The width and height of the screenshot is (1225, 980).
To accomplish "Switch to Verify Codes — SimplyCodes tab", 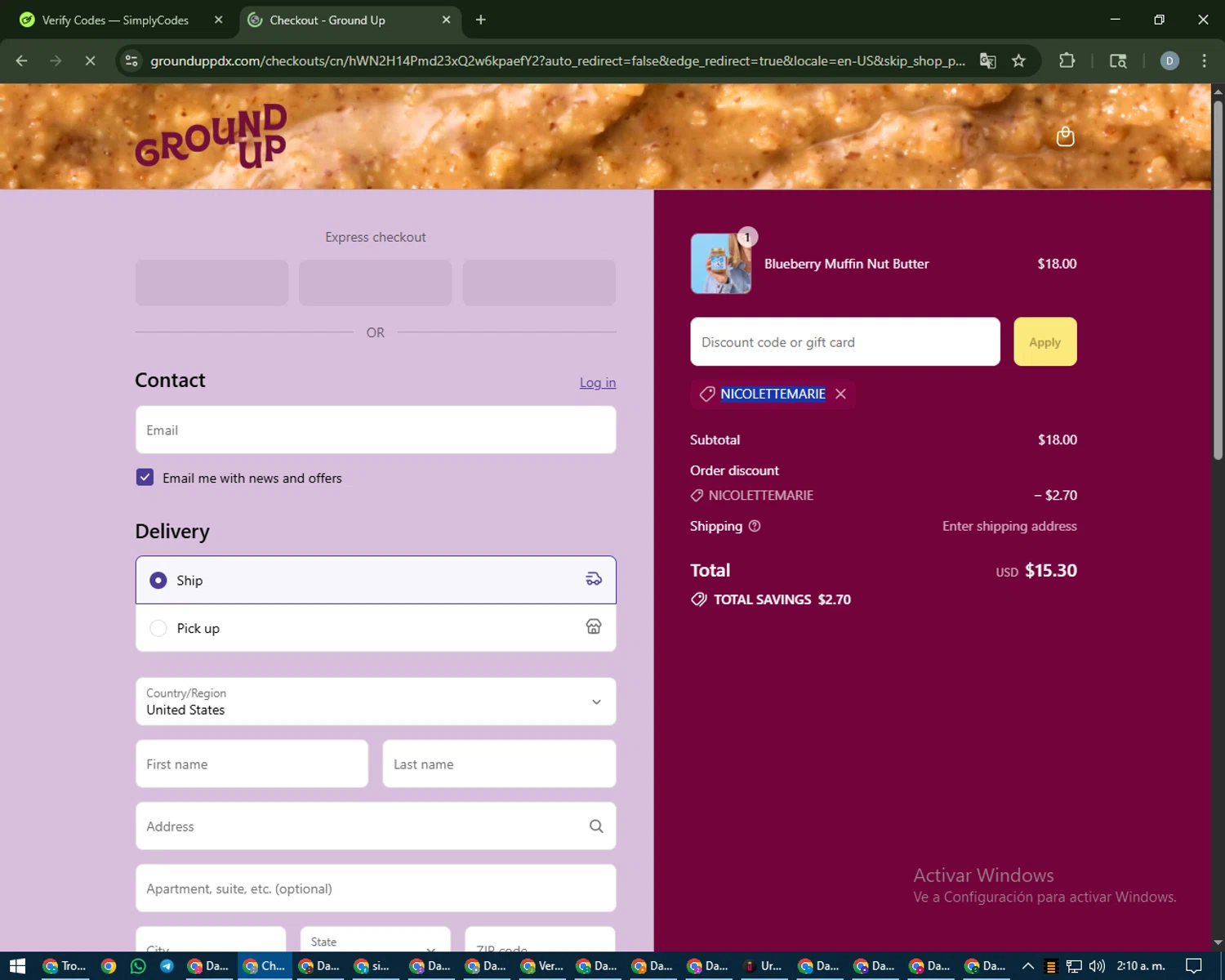I will [x=115, y=20].
